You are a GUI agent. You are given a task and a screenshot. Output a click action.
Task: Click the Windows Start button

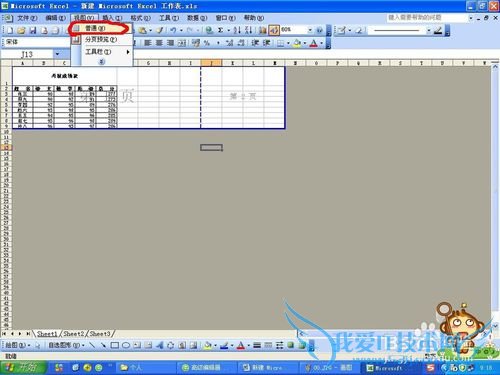coord(23,368)
